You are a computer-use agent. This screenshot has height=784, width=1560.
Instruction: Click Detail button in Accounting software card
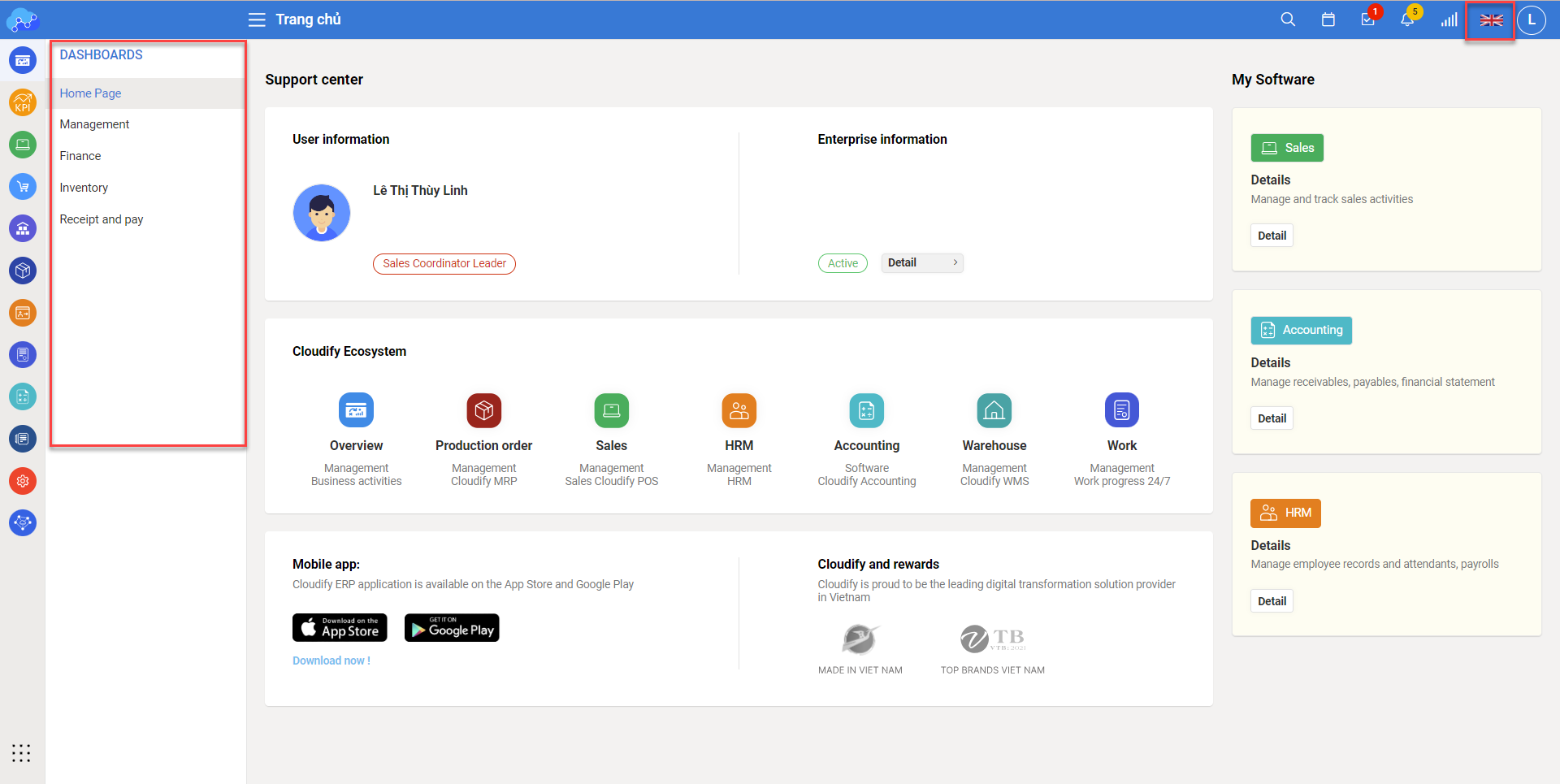[1272, 418]
